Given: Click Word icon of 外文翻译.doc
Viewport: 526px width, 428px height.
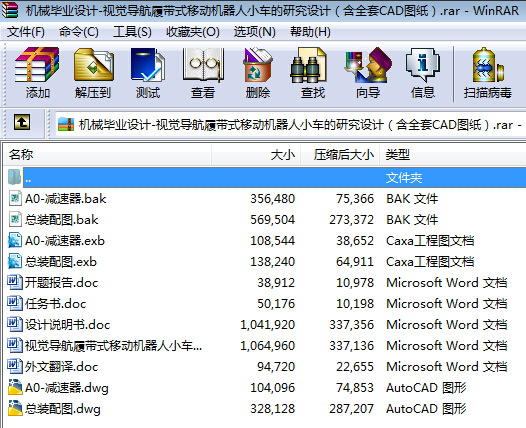Looking at the screenshot, I should (15, 366).
